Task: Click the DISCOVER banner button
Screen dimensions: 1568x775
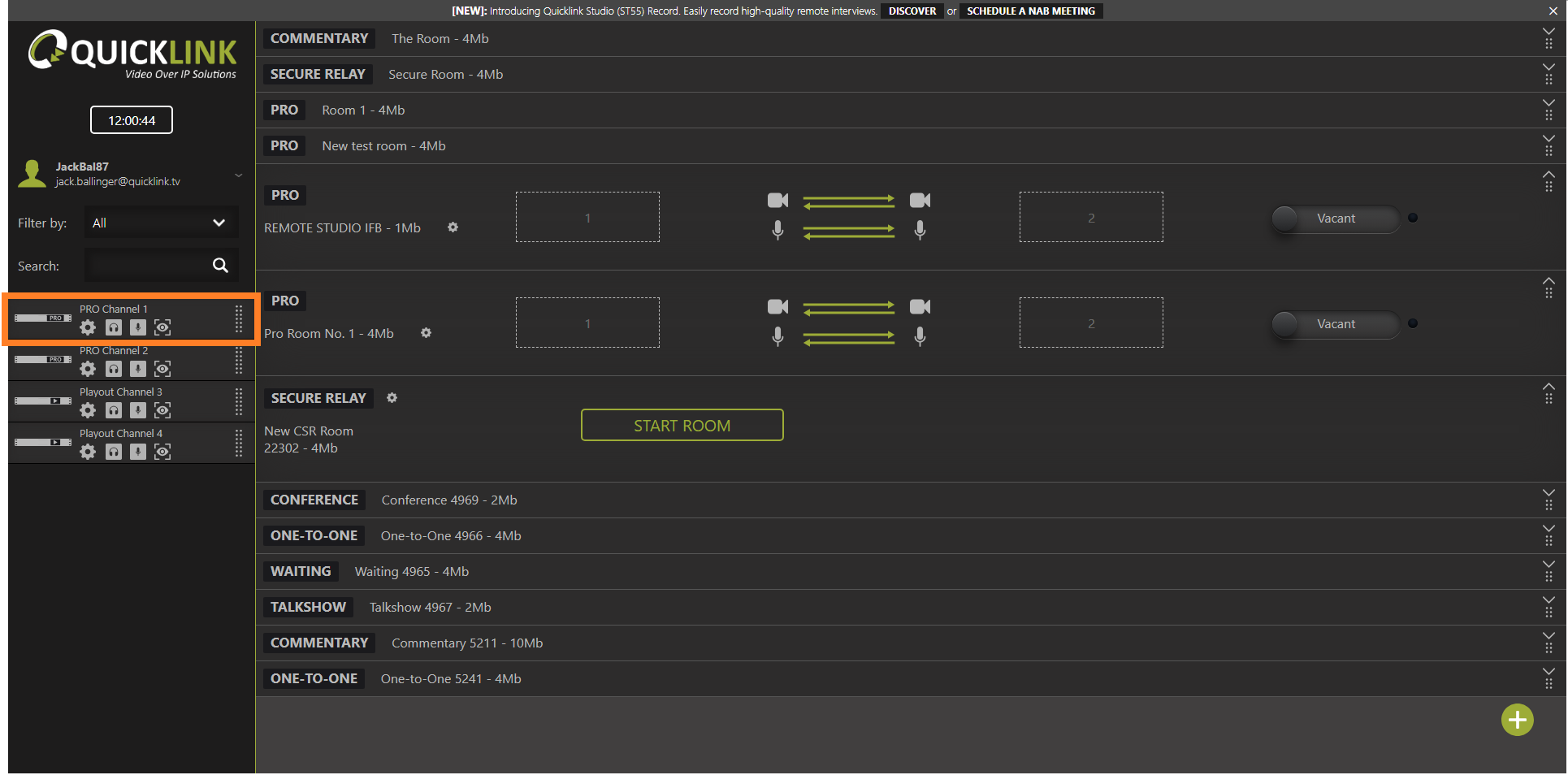Action: click(912, 11)
